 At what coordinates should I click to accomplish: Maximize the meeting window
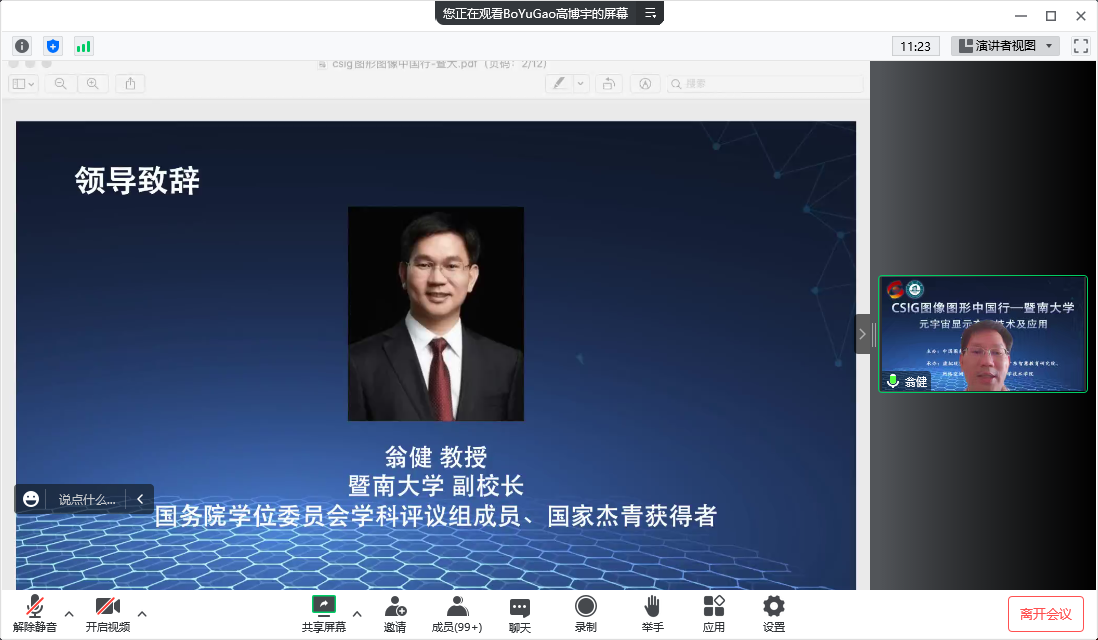(1051, 15)
